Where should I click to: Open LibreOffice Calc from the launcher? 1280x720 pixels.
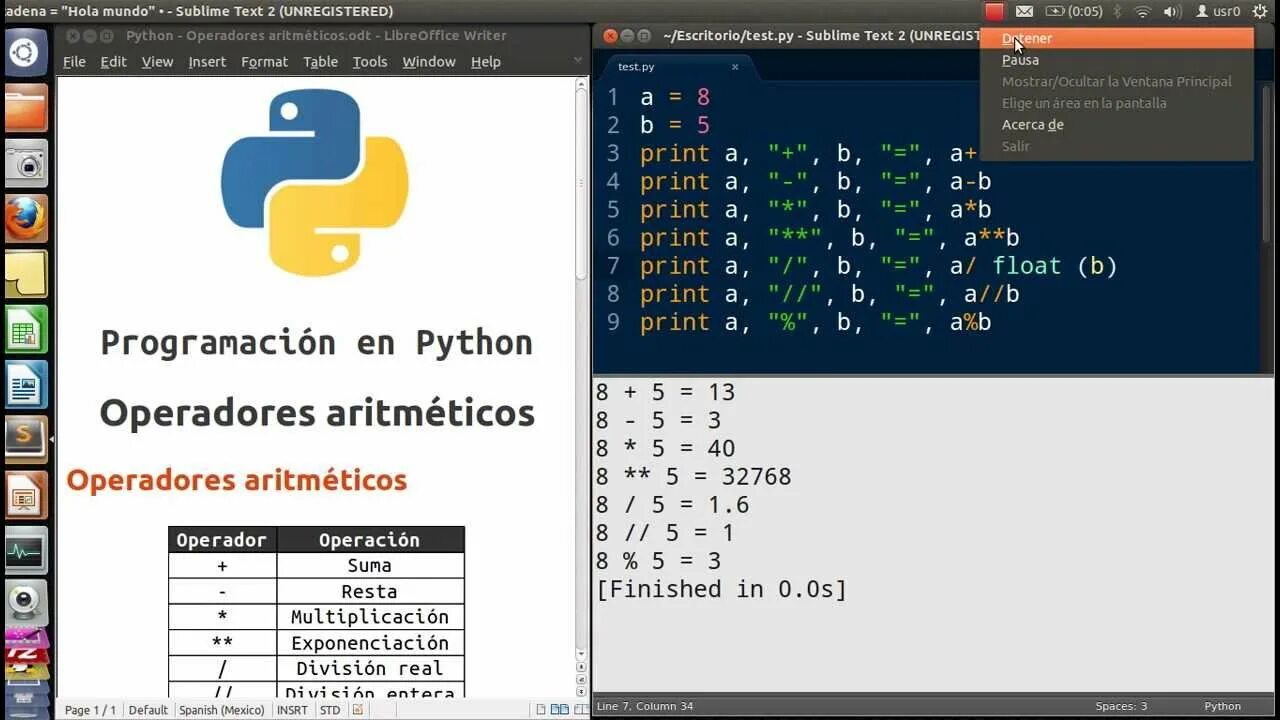[x=26, y=329]
